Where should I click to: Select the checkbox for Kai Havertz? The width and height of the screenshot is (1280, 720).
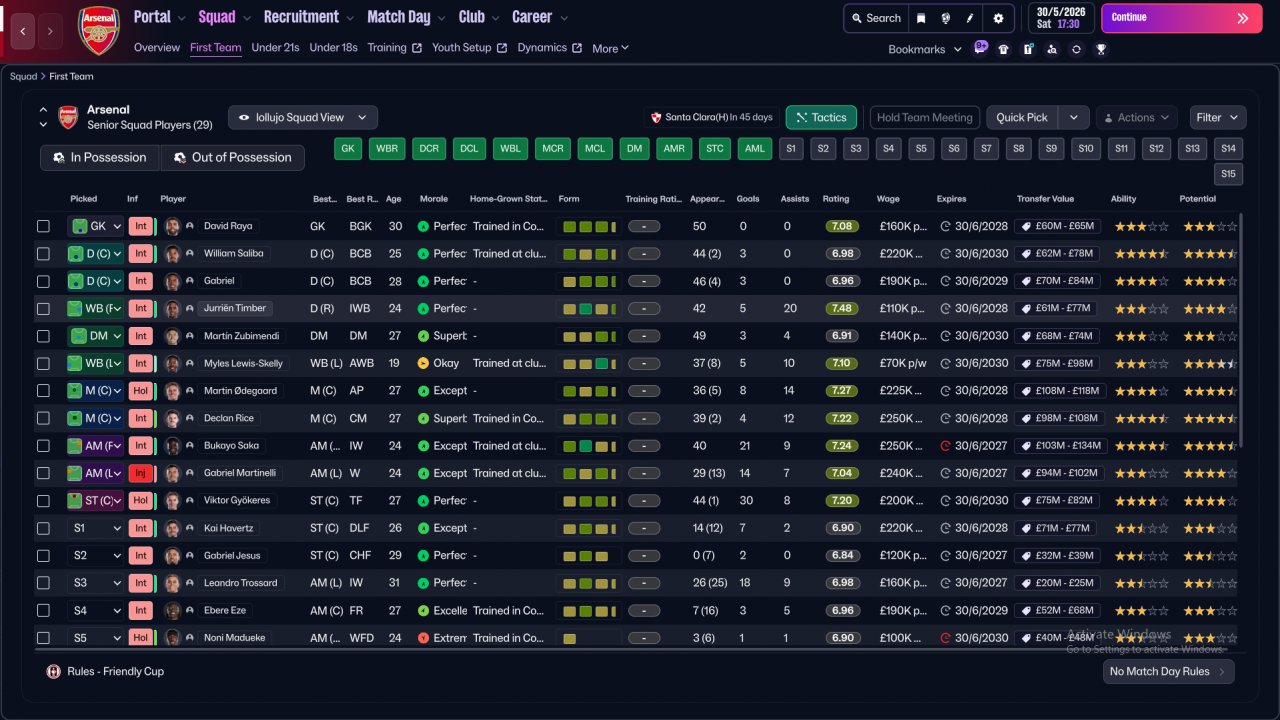click(x=43, y=528)
